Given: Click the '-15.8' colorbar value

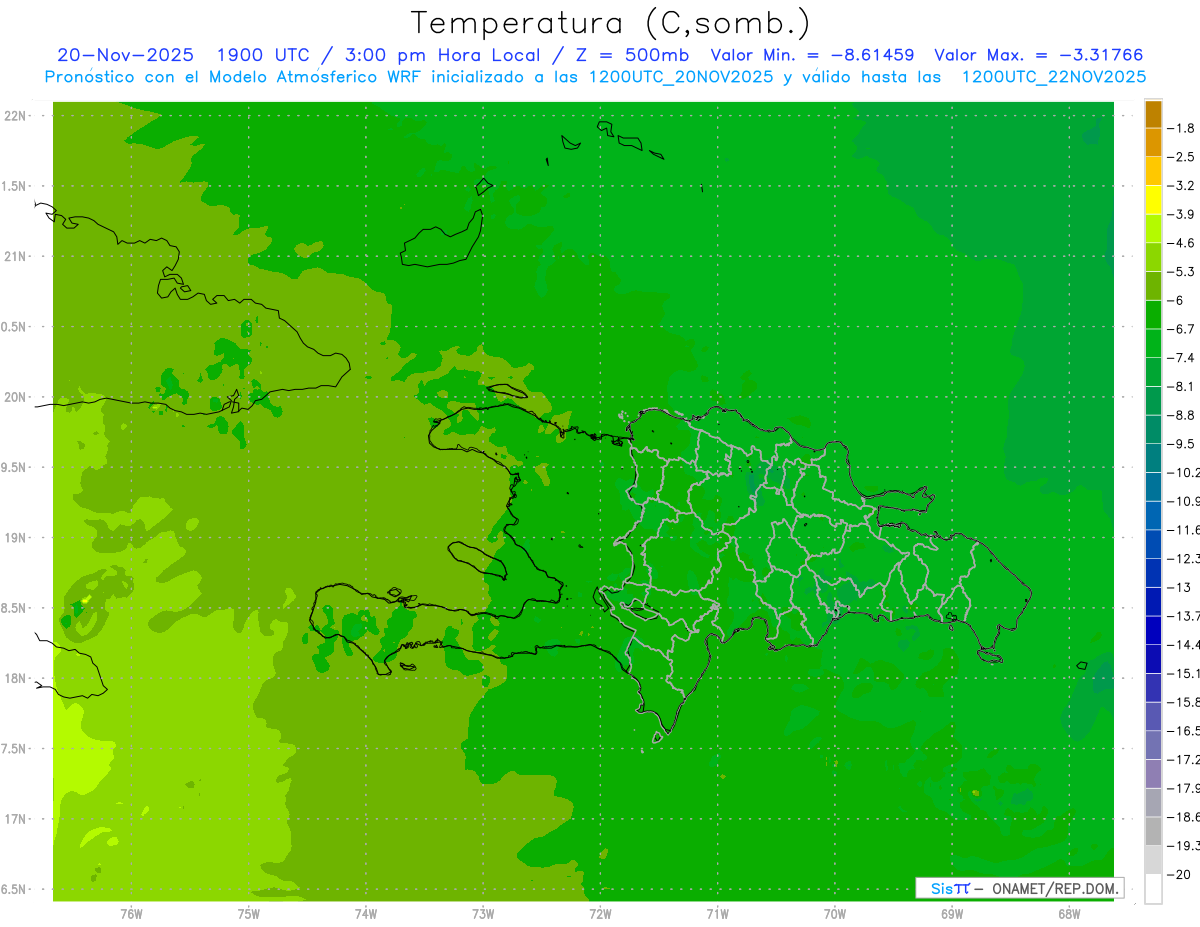Looking at the screenshot, I should tap(1184, 702).
